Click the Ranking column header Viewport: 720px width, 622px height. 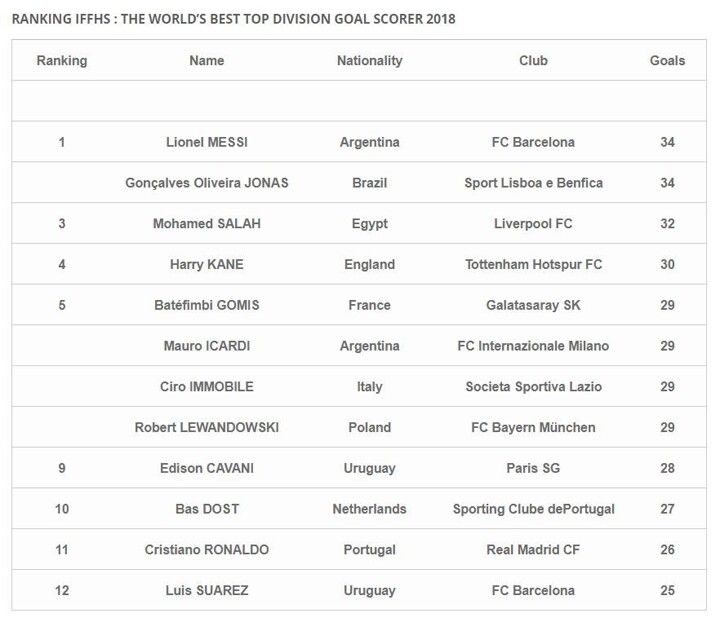tap(62, 61)
